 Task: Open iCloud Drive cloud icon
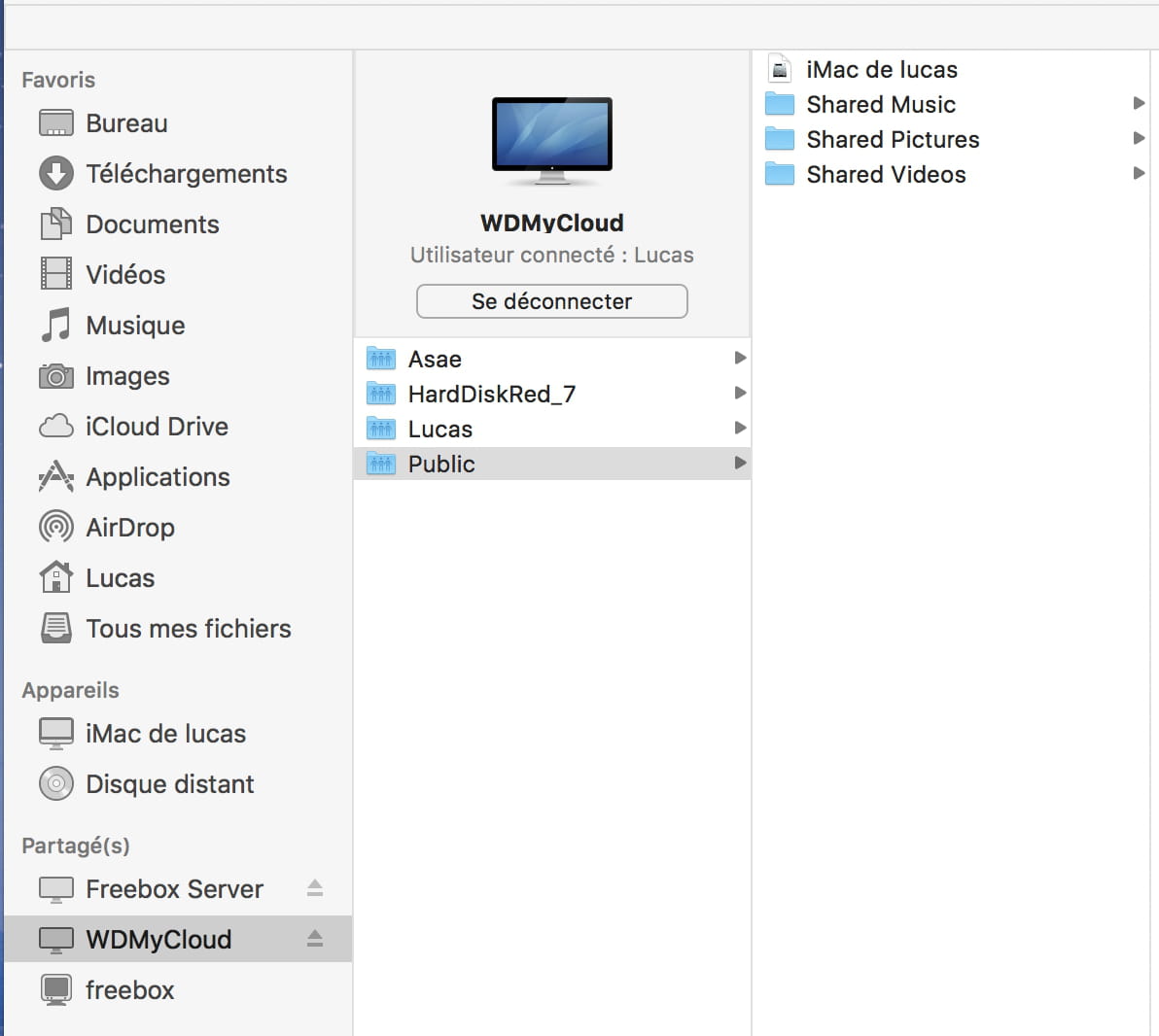pyautogui.click(x=56, y=427)
